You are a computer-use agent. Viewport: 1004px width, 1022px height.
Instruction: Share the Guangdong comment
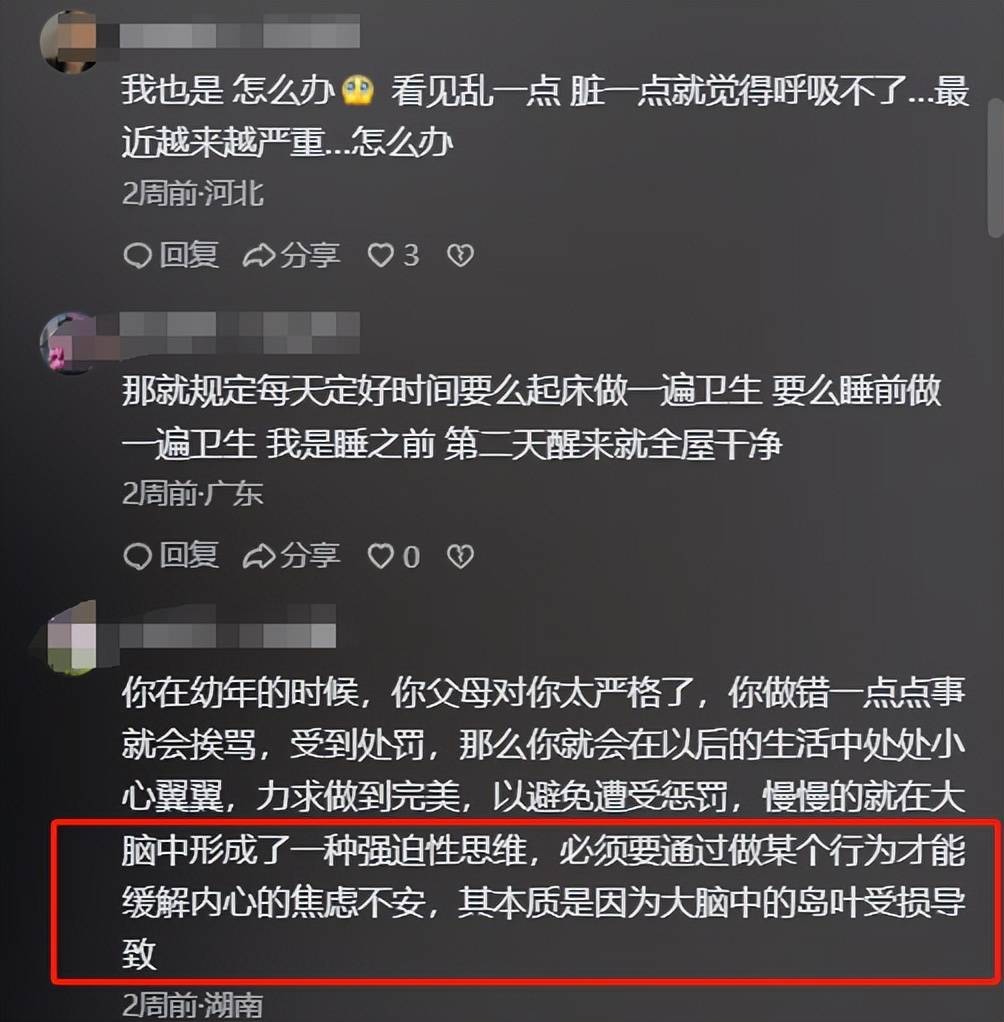pyautogui.click(x=291, y=556)
